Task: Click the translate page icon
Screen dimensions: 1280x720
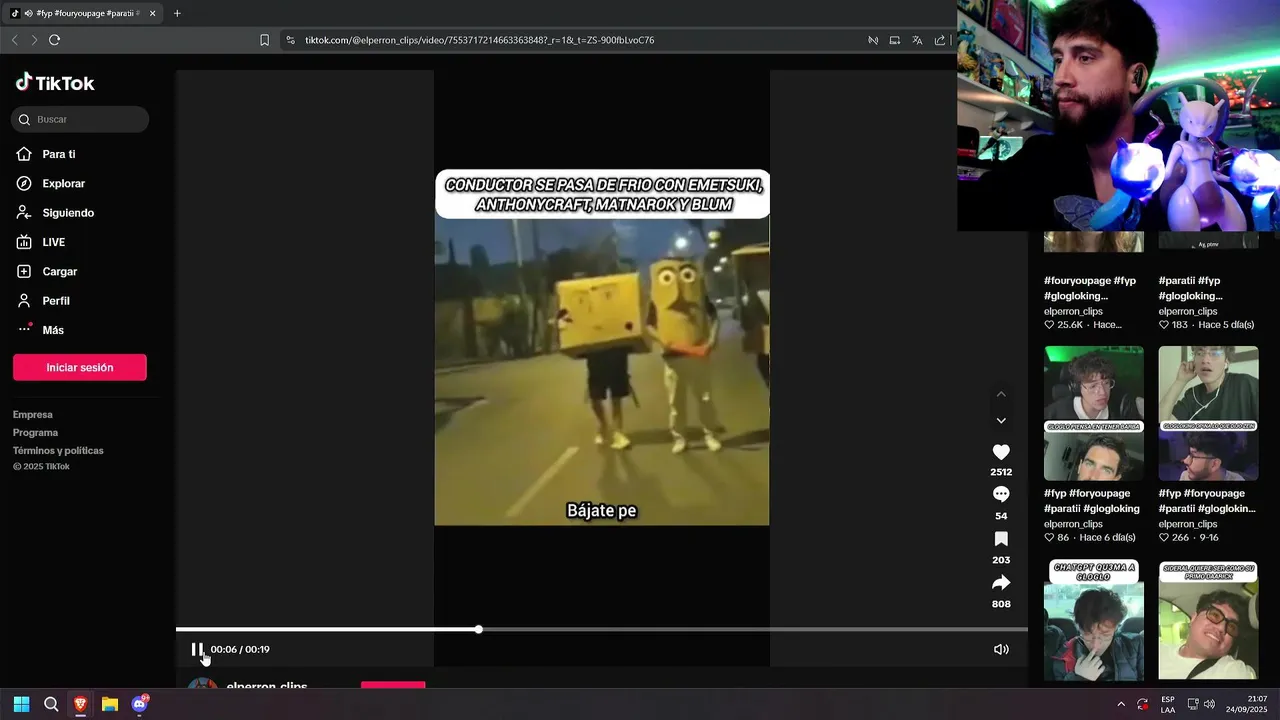Action: click(x=917, y=40)
